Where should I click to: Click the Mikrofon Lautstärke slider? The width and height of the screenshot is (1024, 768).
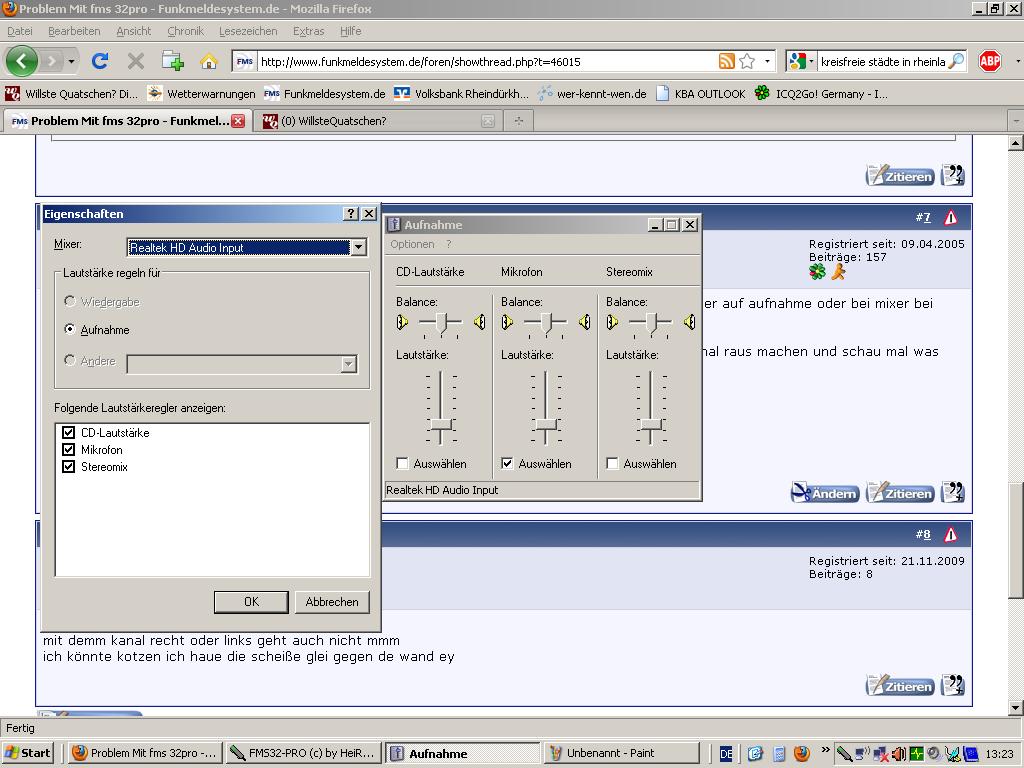click(545, 424)
